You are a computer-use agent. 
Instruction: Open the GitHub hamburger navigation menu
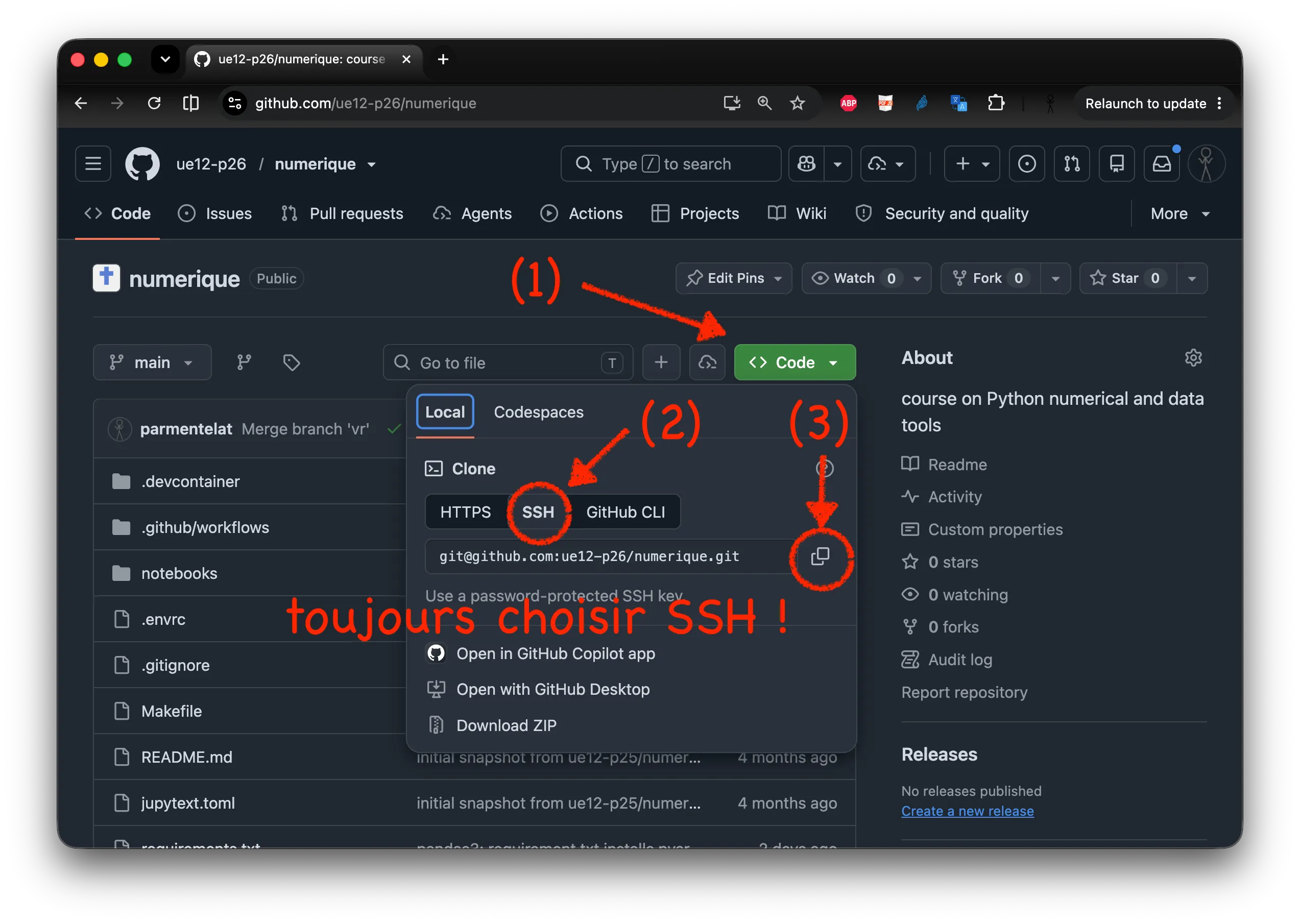point(93,164)
